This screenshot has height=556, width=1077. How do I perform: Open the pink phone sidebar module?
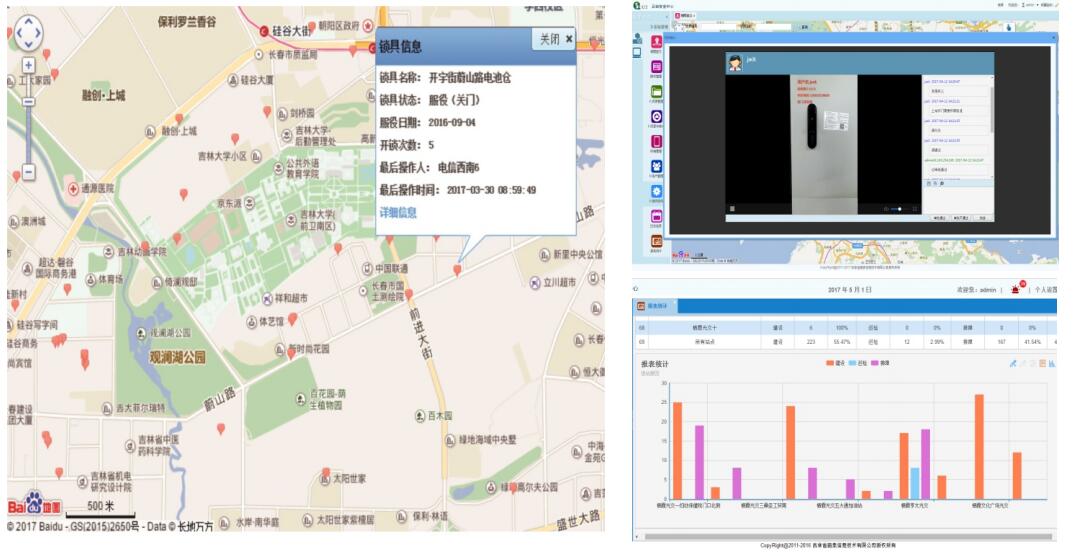pyautogui.click(x=657, y=141)
